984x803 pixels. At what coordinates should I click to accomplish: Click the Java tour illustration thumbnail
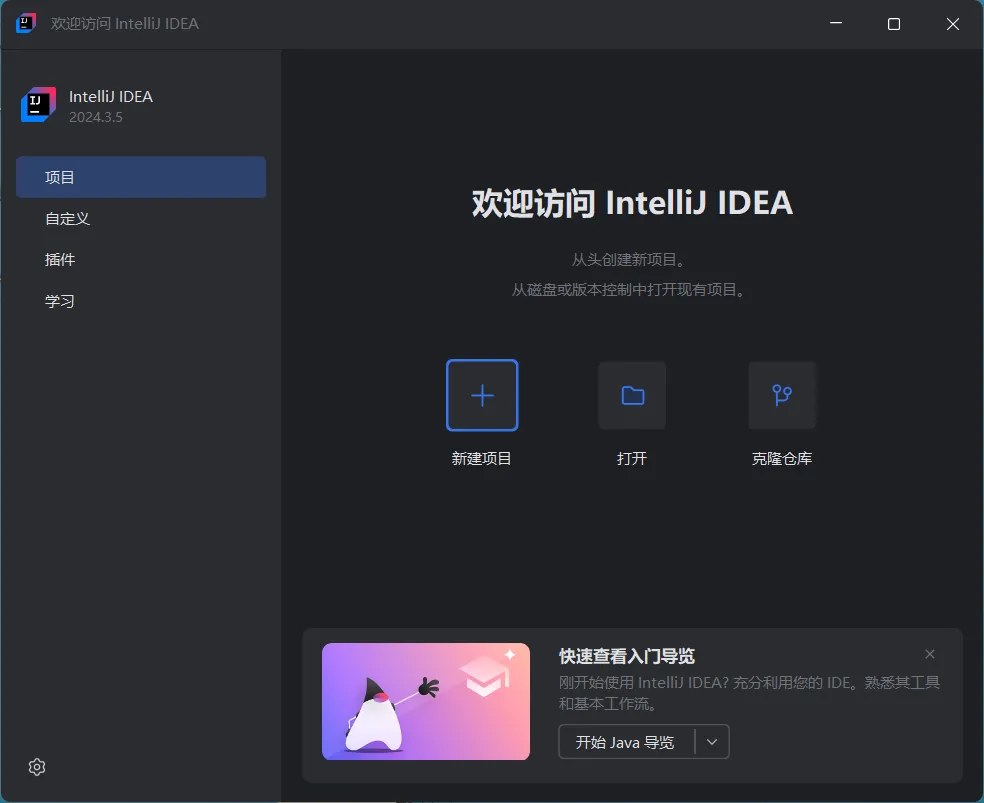pyautogui.click(x=425, y=701)
